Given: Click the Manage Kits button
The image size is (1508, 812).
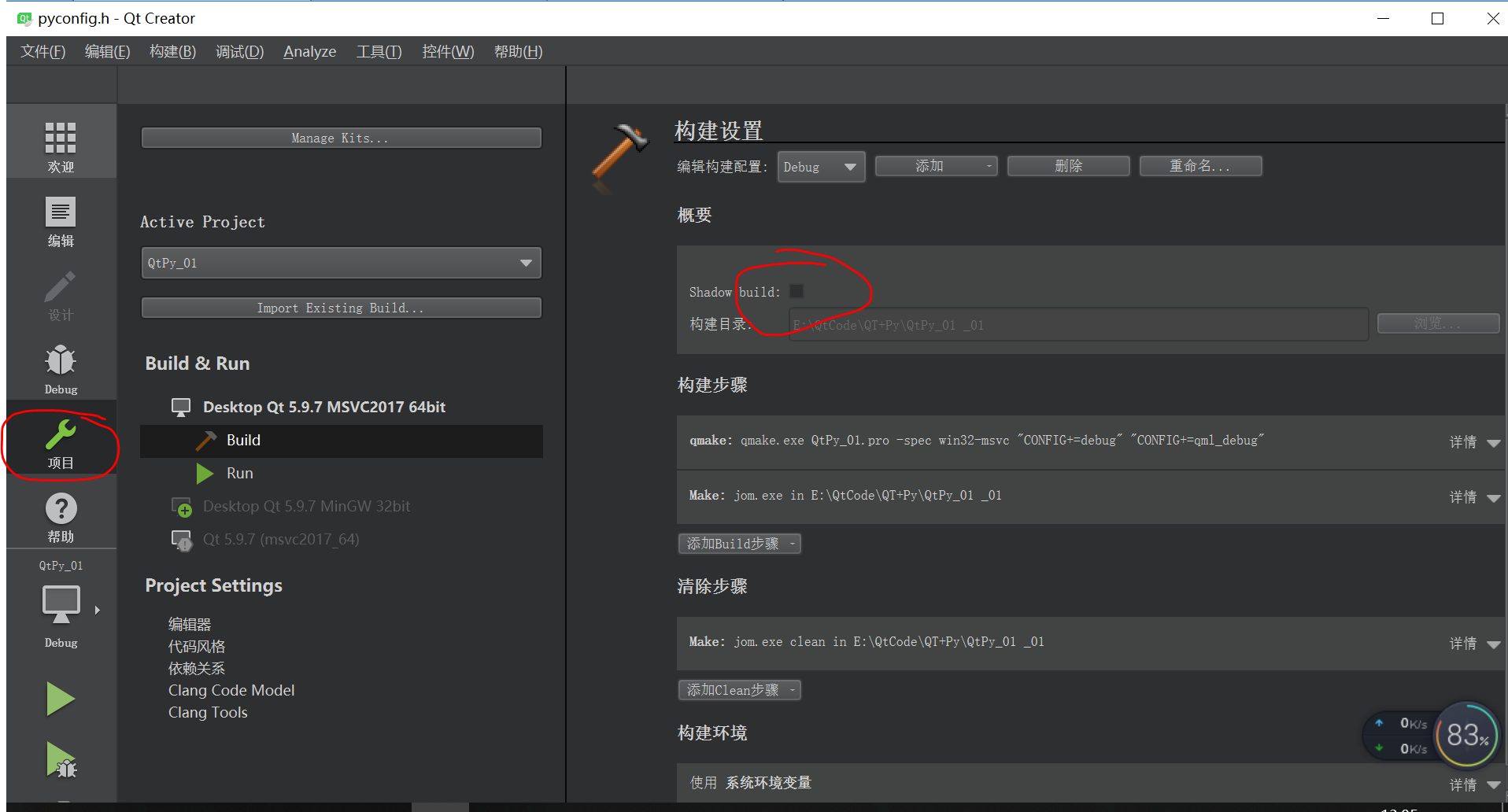Looking at the screenshot, I should [342, 138].
